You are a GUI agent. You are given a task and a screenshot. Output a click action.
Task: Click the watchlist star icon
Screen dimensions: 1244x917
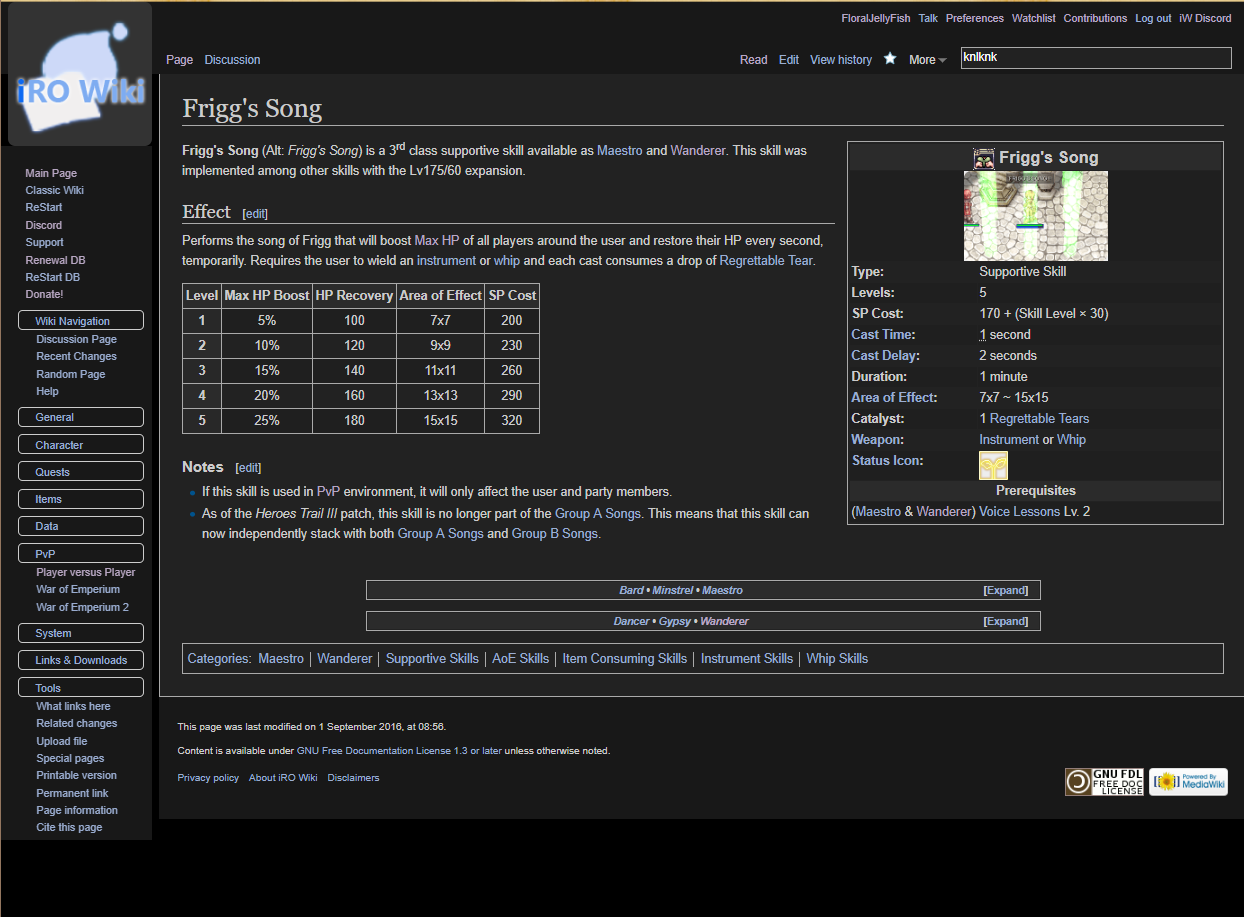point(890,59)
